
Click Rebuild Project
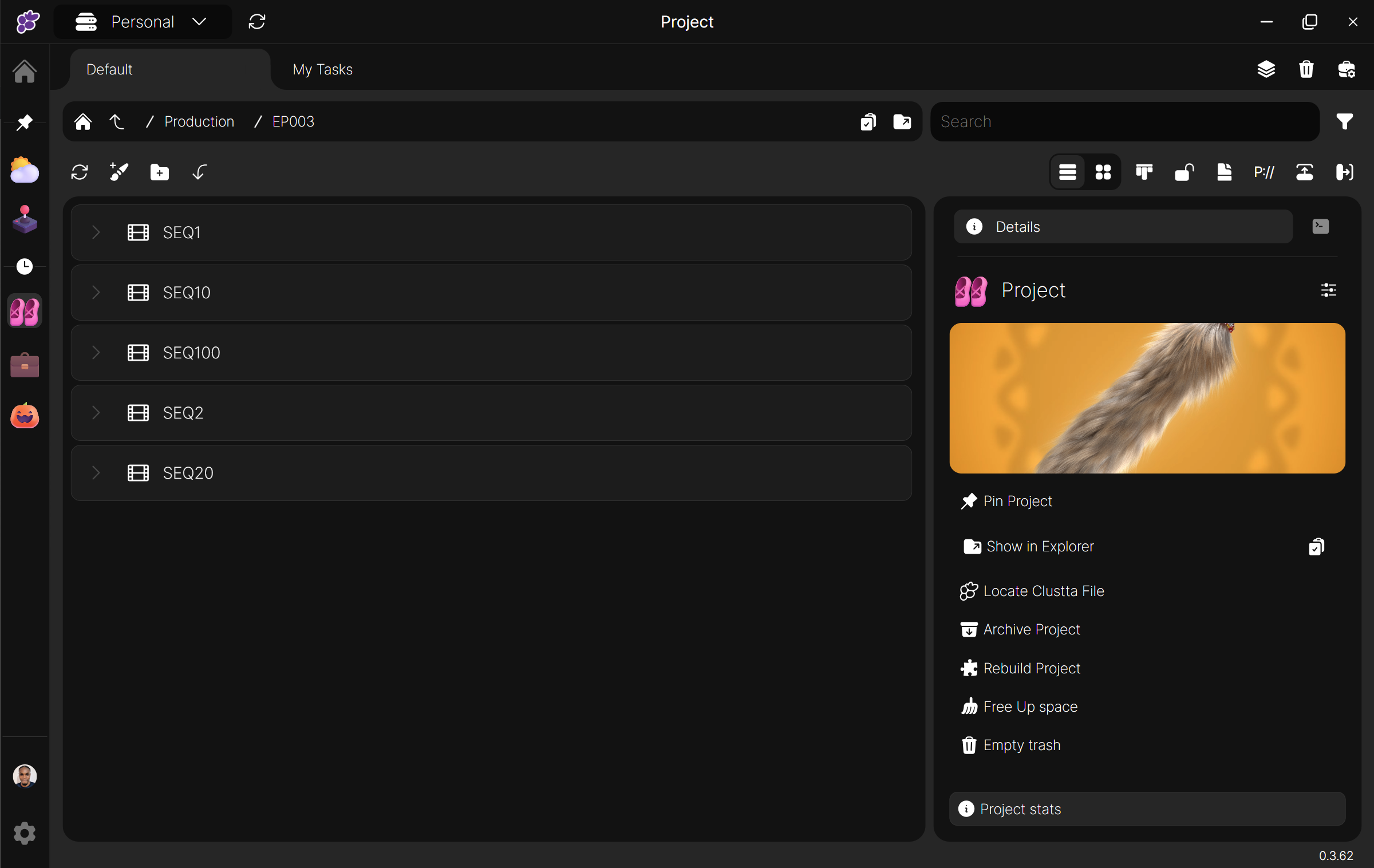[x=1031, y=668]
